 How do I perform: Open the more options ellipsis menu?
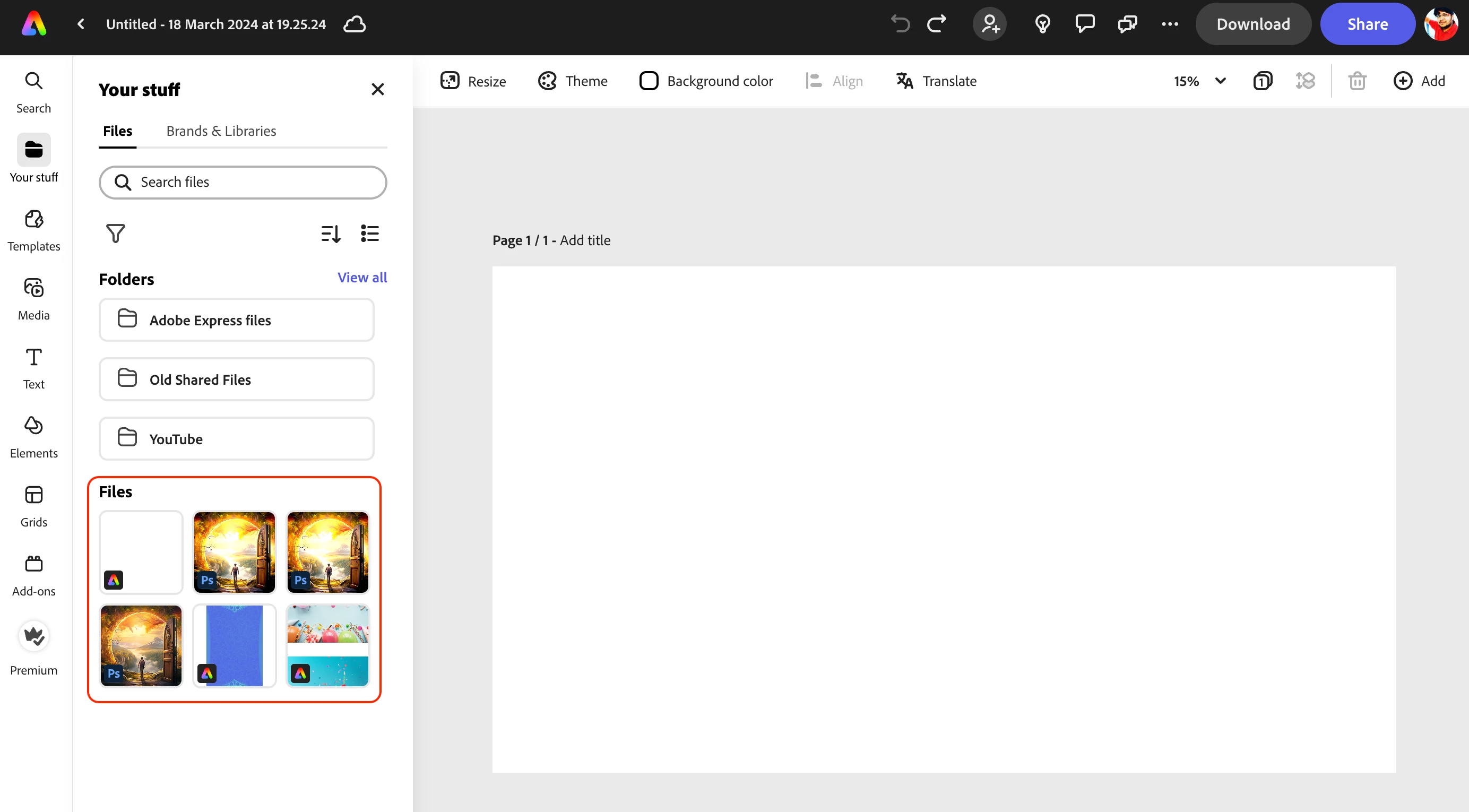click(1170, 24)
